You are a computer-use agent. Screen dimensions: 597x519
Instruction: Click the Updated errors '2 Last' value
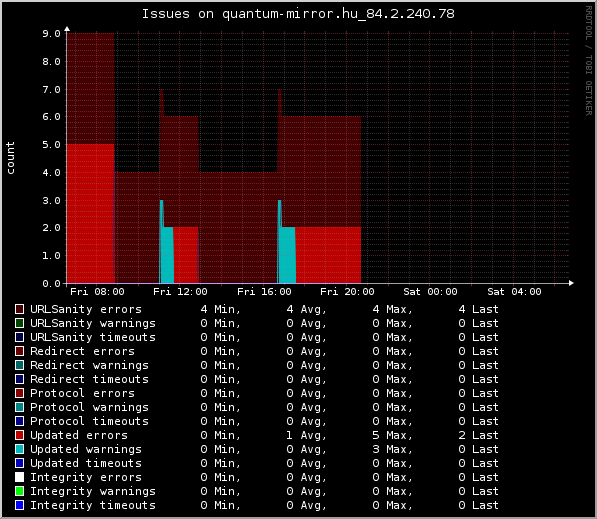click(478, 435)
